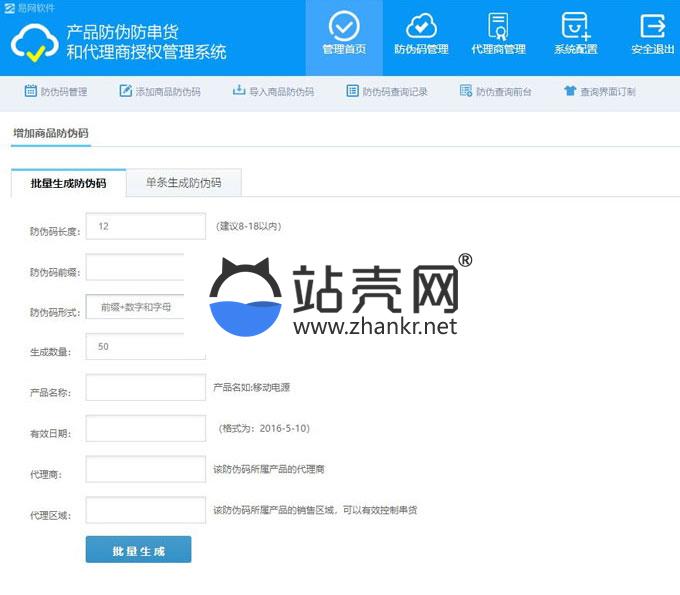680x595 pixels.
Task: Click the 防伪码长度 input field
Action: [145, 227]
